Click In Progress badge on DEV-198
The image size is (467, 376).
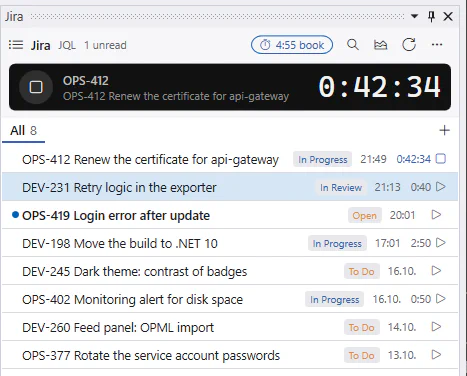point(337,243)
